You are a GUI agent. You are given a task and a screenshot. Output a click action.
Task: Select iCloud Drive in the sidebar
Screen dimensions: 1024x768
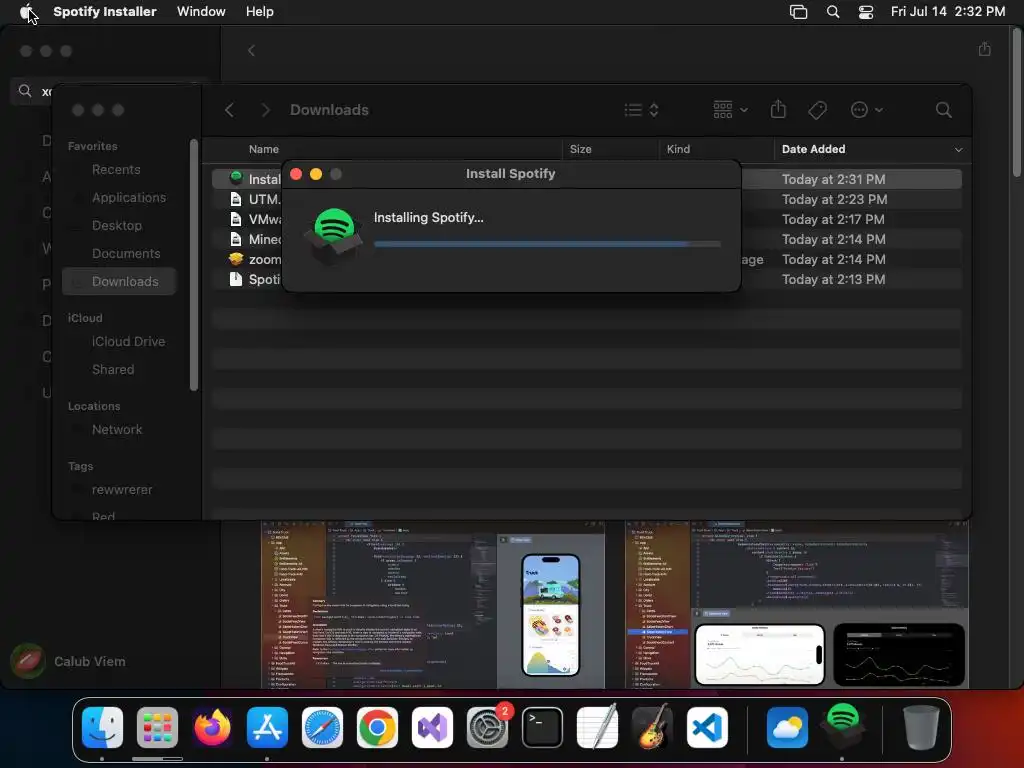click(x=128, y=342)
